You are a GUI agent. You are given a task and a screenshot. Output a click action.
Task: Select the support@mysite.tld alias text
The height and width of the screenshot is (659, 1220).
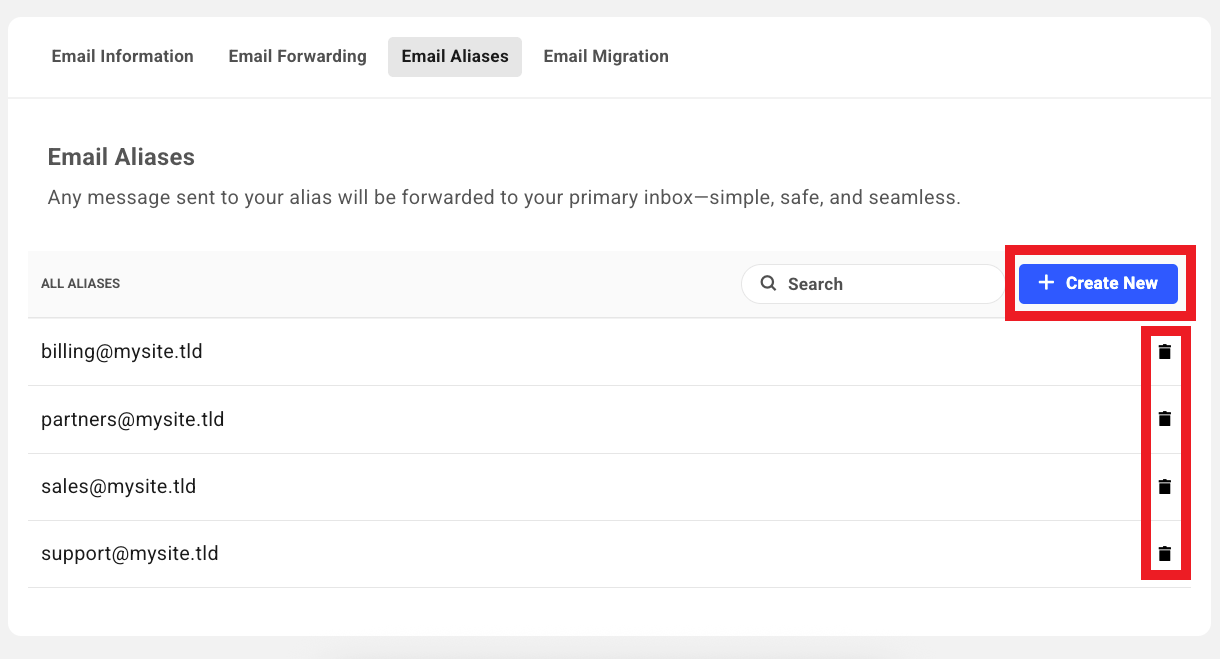click(x=130, y=553)
